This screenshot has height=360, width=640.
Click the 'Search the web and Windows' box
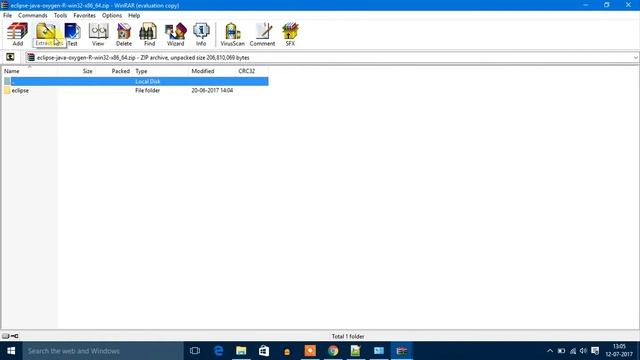click(x=103, y=351)
